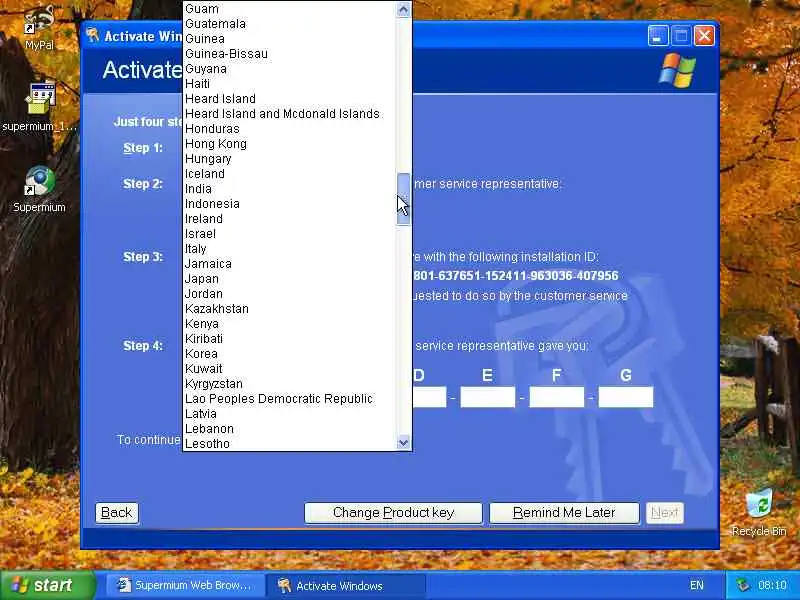Select Guatemala in the country list
This screenshot has height=600, width=800.
click(x=290, y=24)
